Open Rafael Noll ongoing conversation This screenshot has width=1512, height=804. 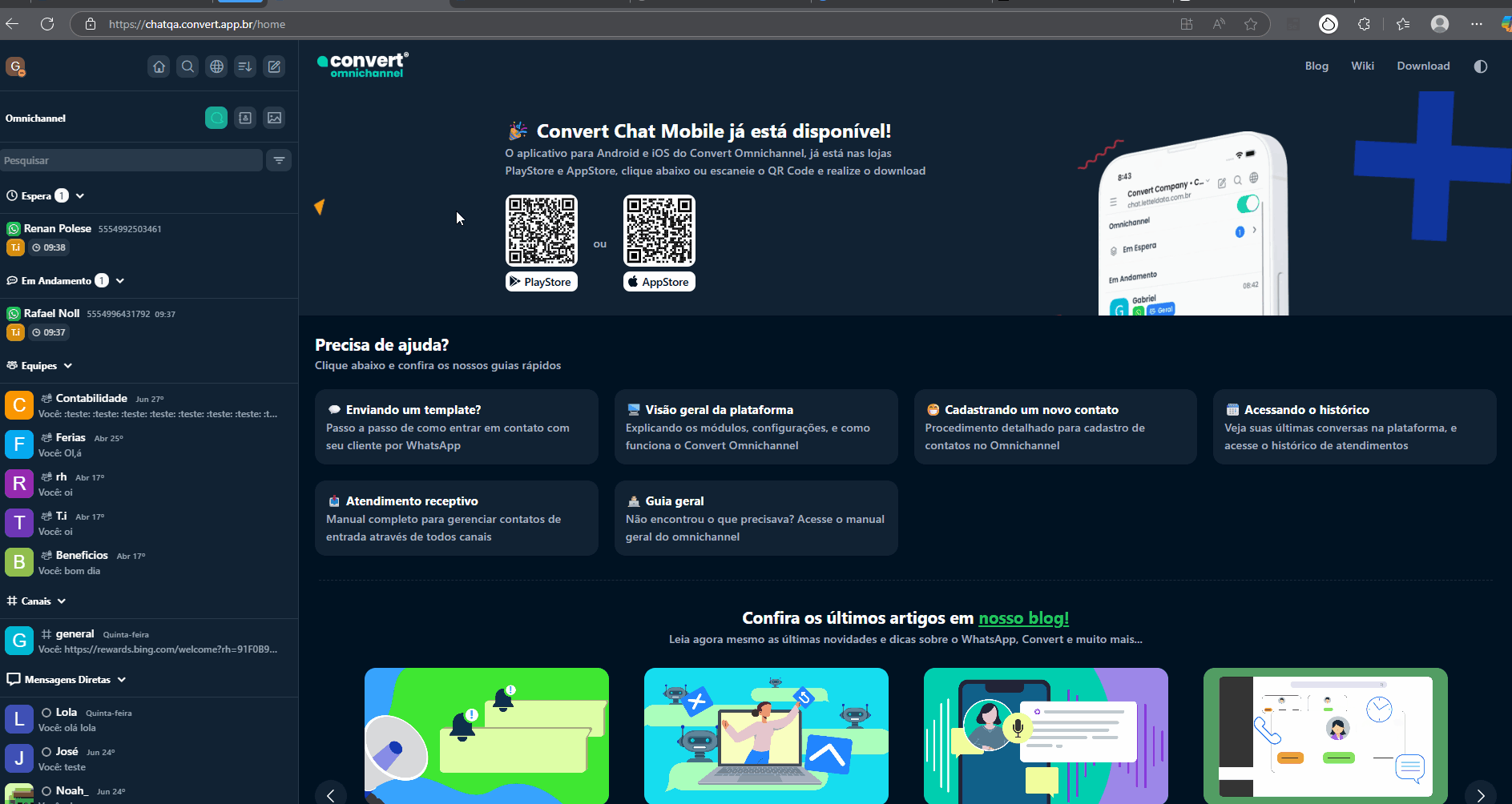149,323
